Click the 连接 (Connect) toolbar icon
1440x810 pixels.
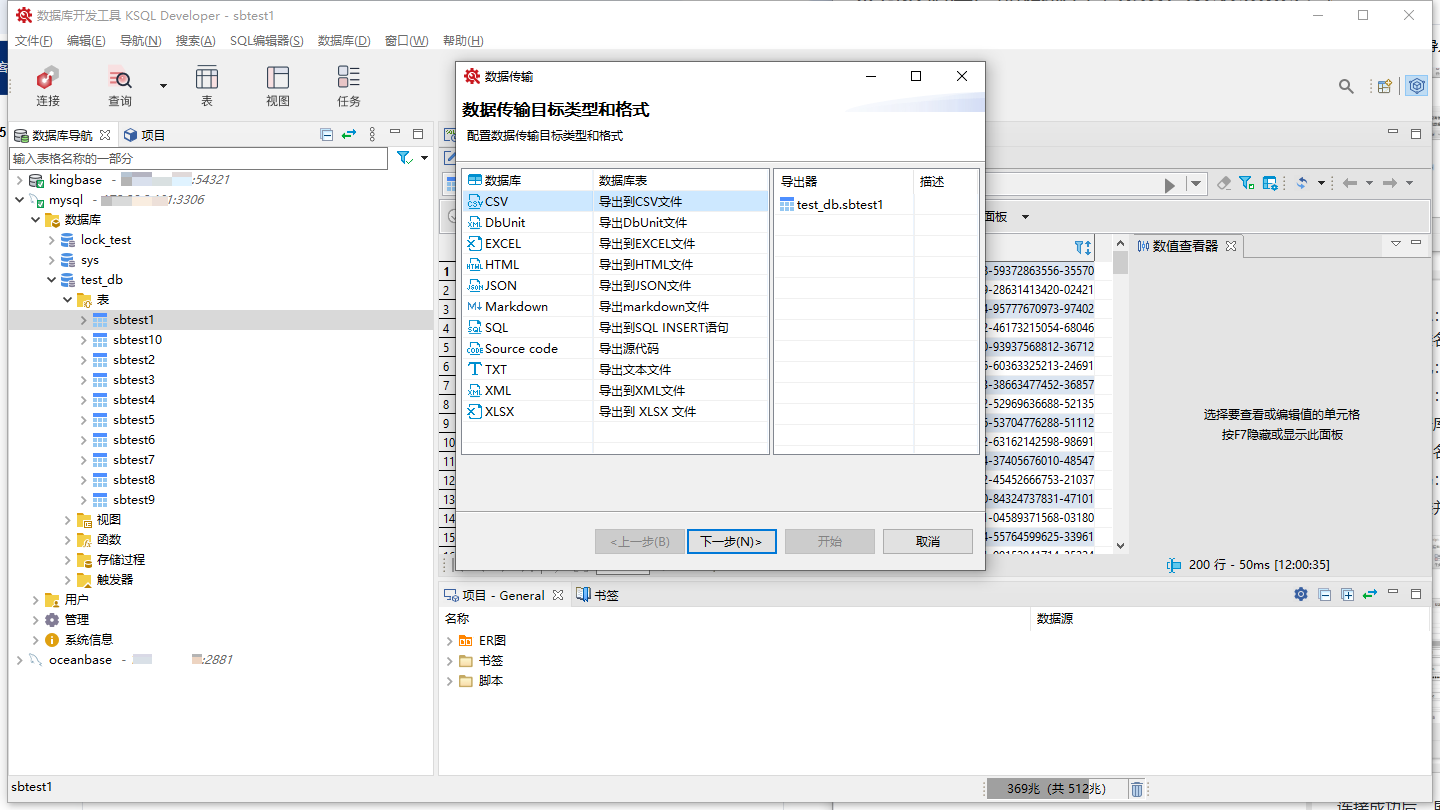pyautogui.click(x=47, y=85)
